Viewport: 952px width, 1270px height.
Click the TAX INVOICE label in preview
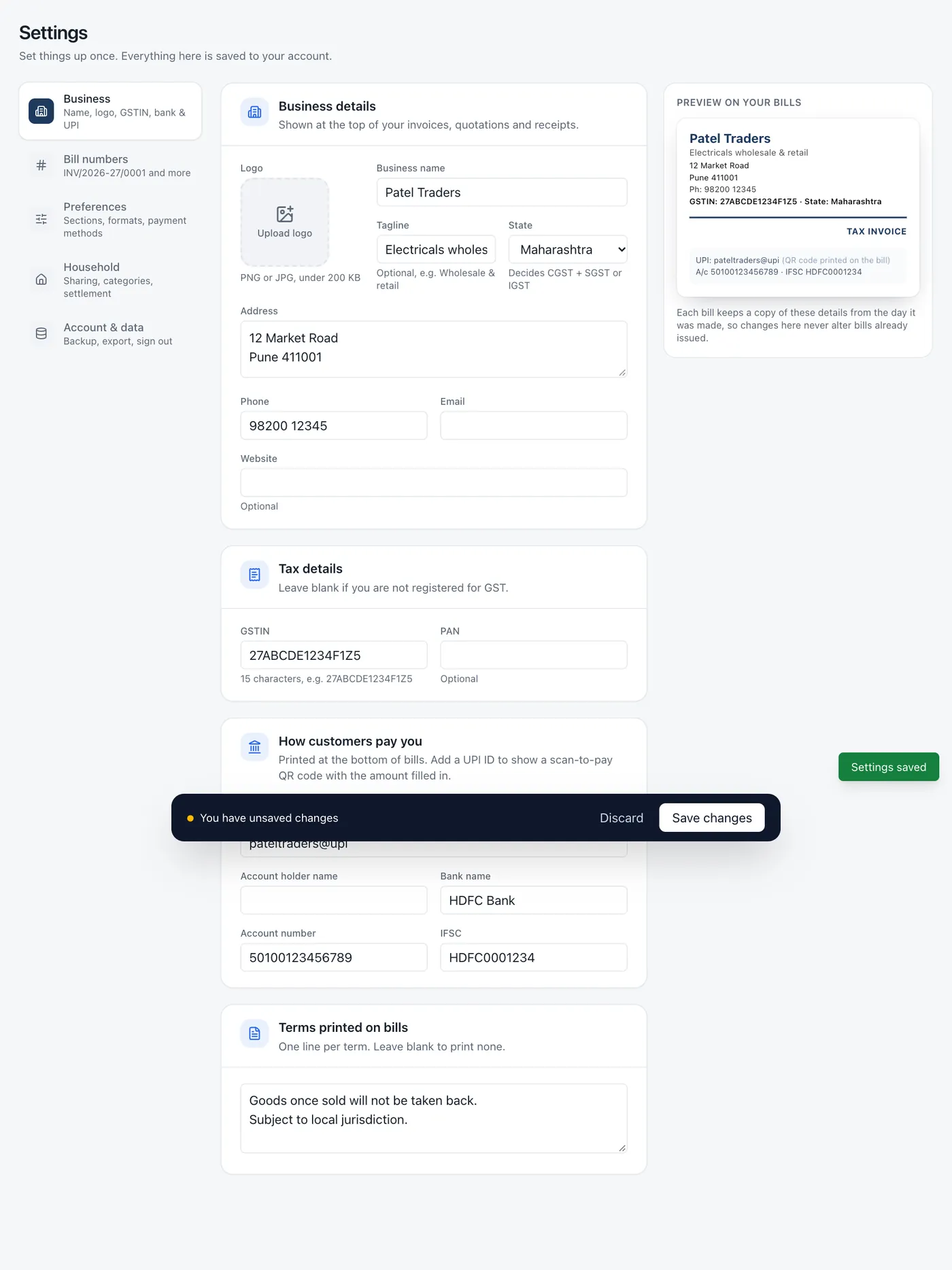[x=876, y=231]
